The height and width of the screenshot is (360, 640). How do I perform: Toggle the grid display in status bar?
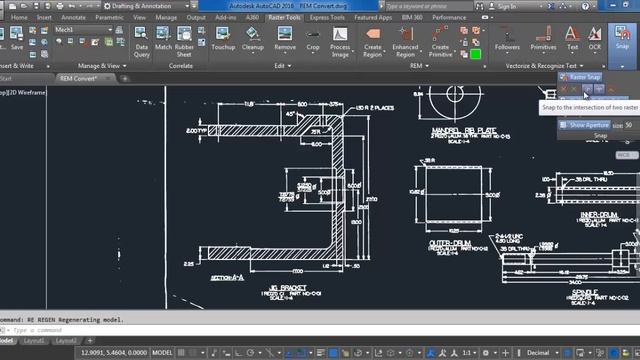pos(181,353)
